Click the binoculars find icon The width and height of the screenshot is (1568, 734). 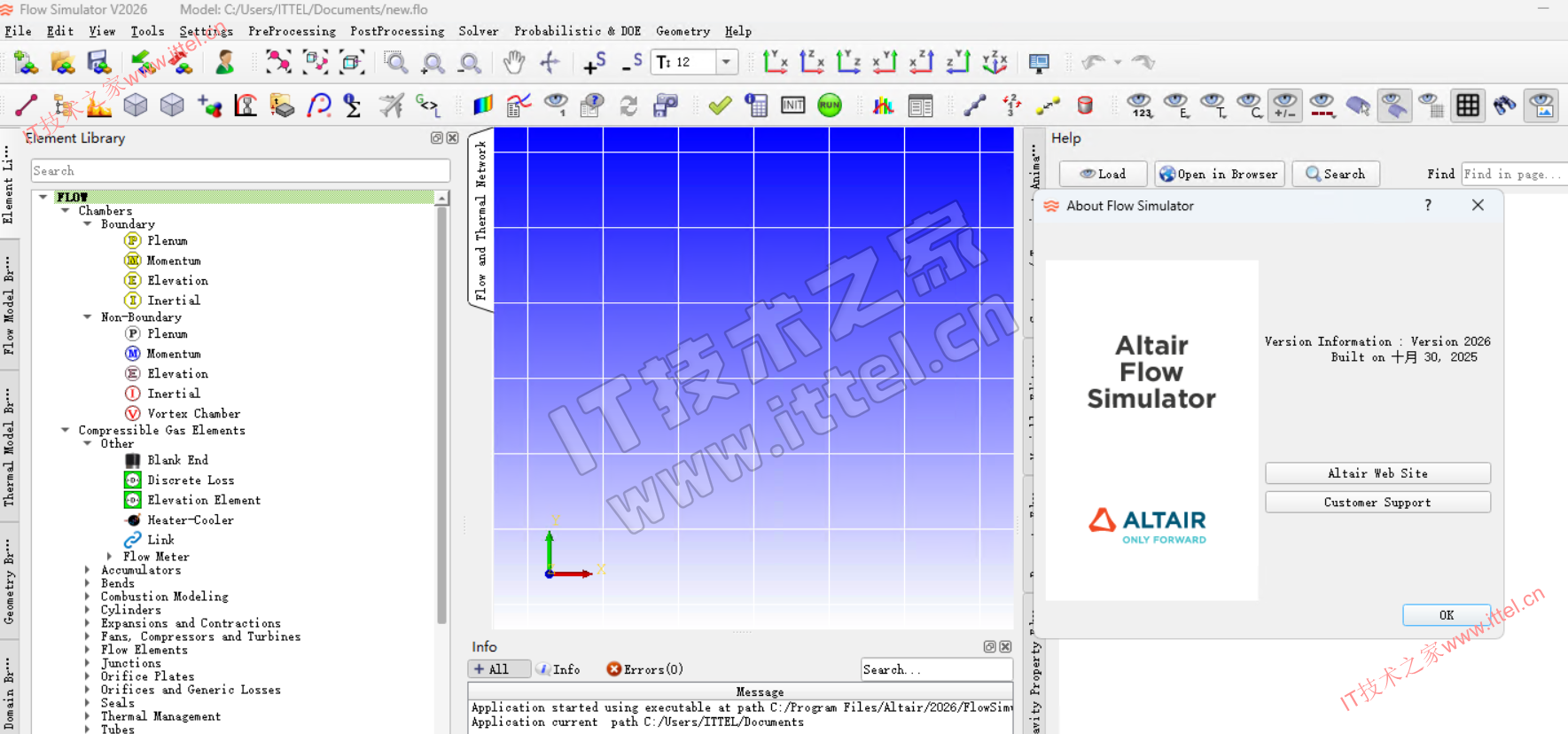point(1504,105)
